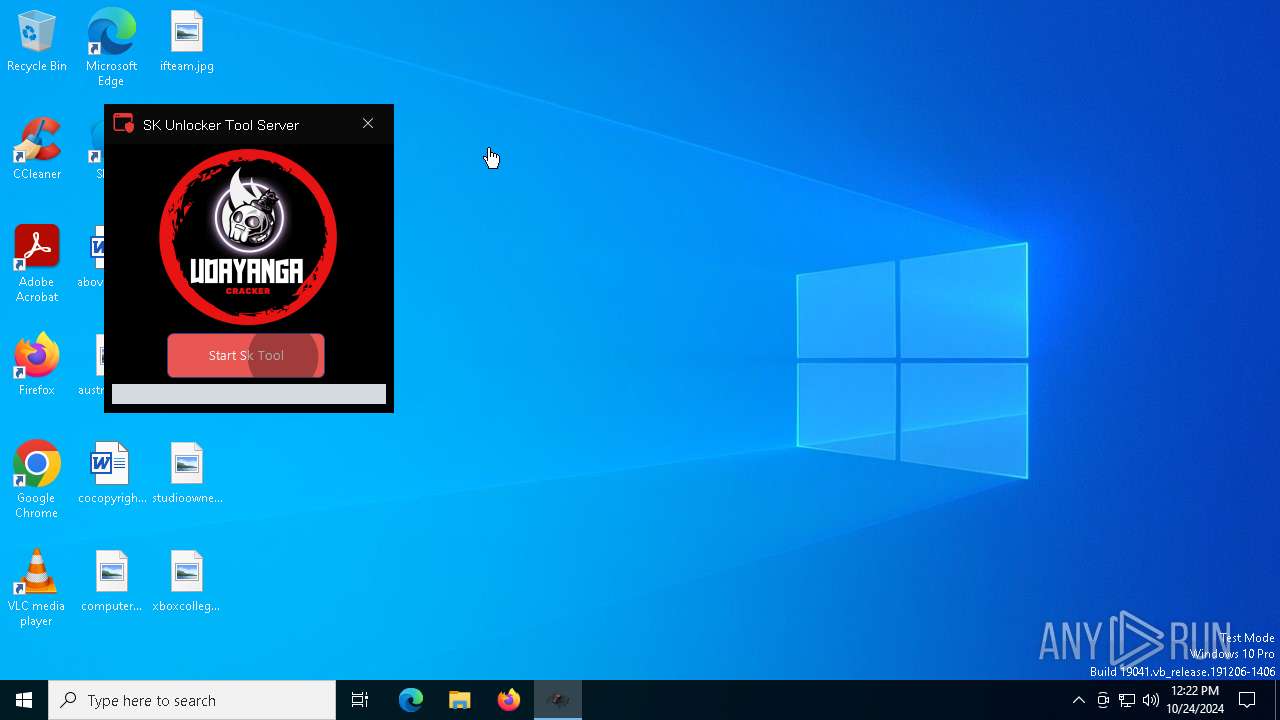Click the Udayanga Cracker logo image
The height and width of the screenshot is (720, 1280).
click(248, 237)
